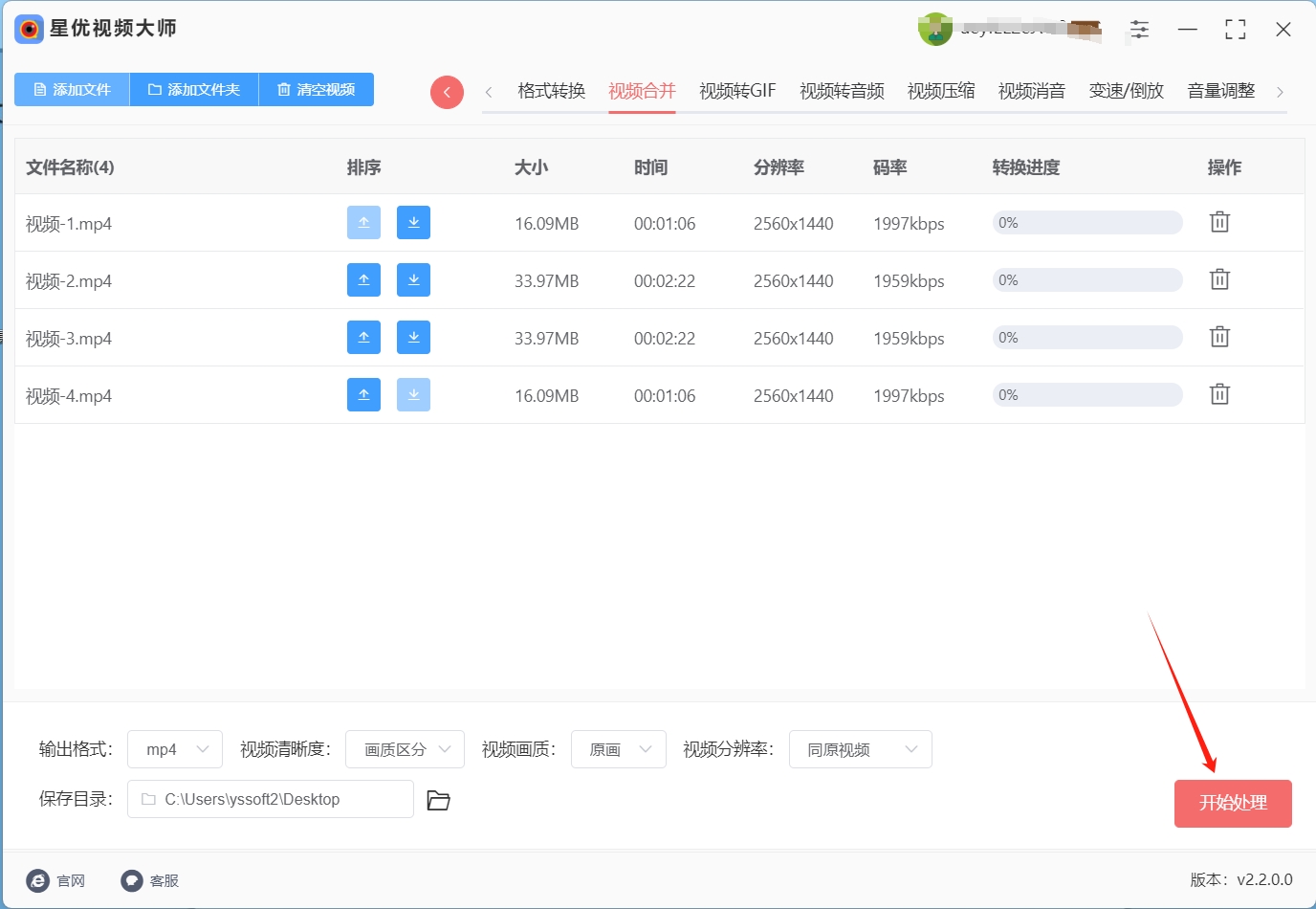Image resolution: width=1316 pixels, height=909 pixels.
Task: Click progress bar of 视频-2.mp4
Action: click(x=1087, y=280)
